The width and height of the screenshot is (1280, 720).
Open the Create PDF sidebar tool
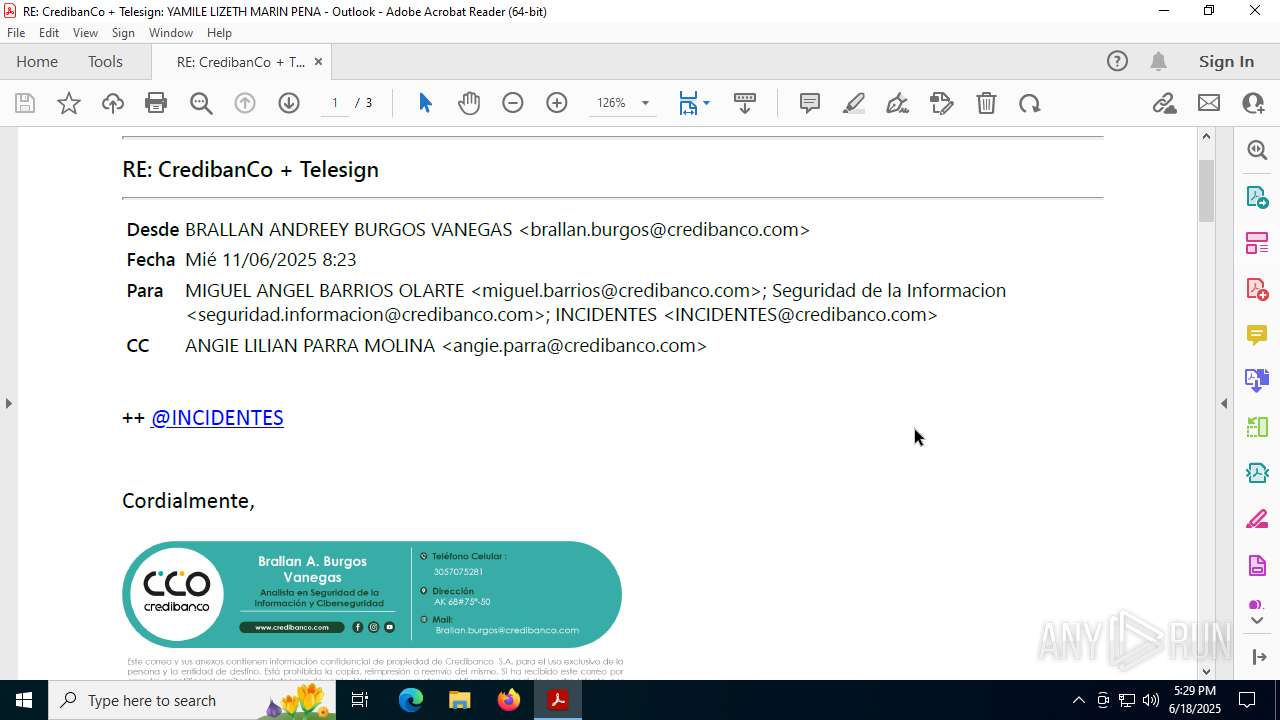coord(1257,289)
